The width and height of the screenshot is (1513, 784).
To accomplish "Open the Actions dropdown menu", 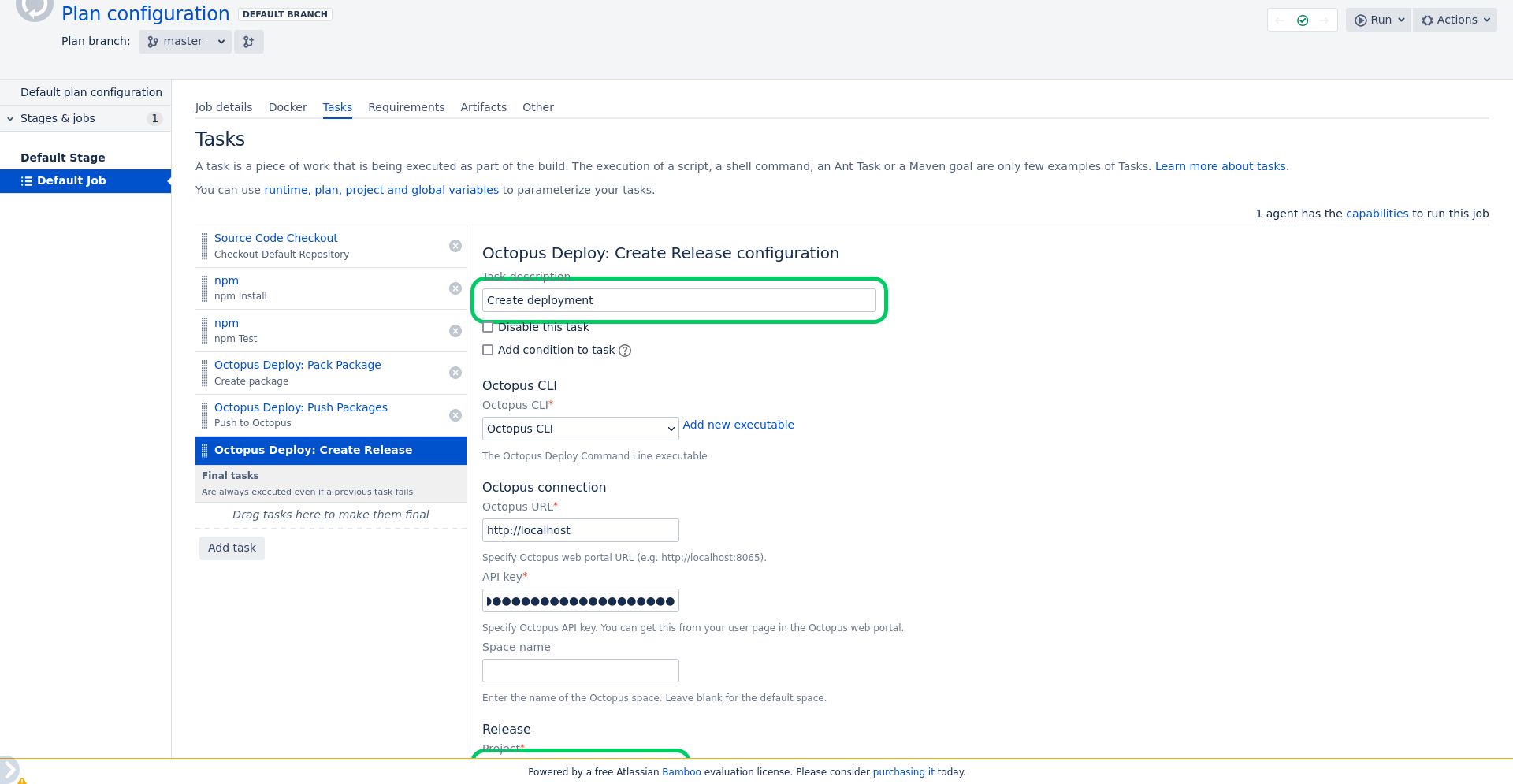I will point(1455,20).
